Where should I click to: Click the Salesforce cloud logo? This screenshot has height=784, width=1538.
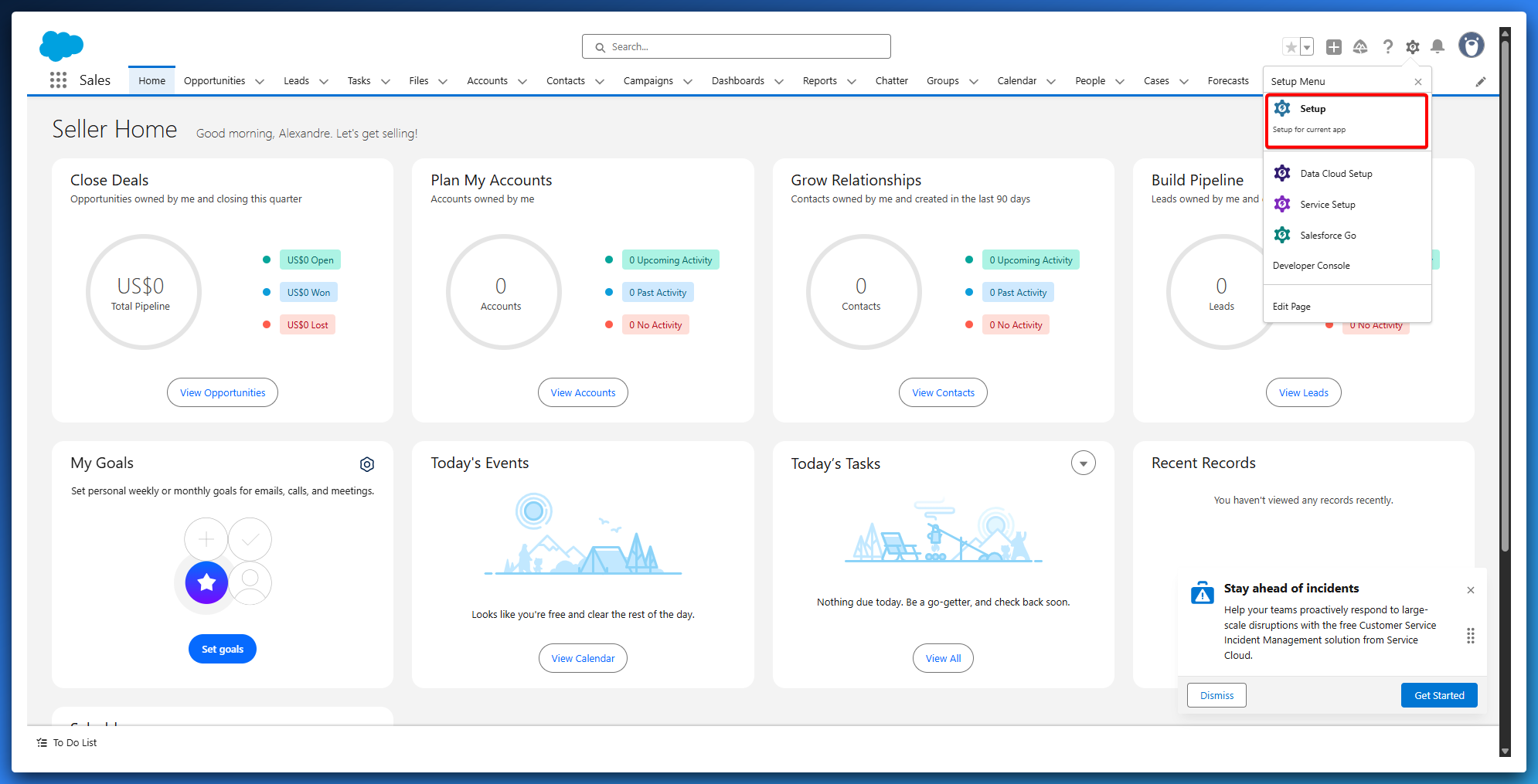[x=61, y=46]
